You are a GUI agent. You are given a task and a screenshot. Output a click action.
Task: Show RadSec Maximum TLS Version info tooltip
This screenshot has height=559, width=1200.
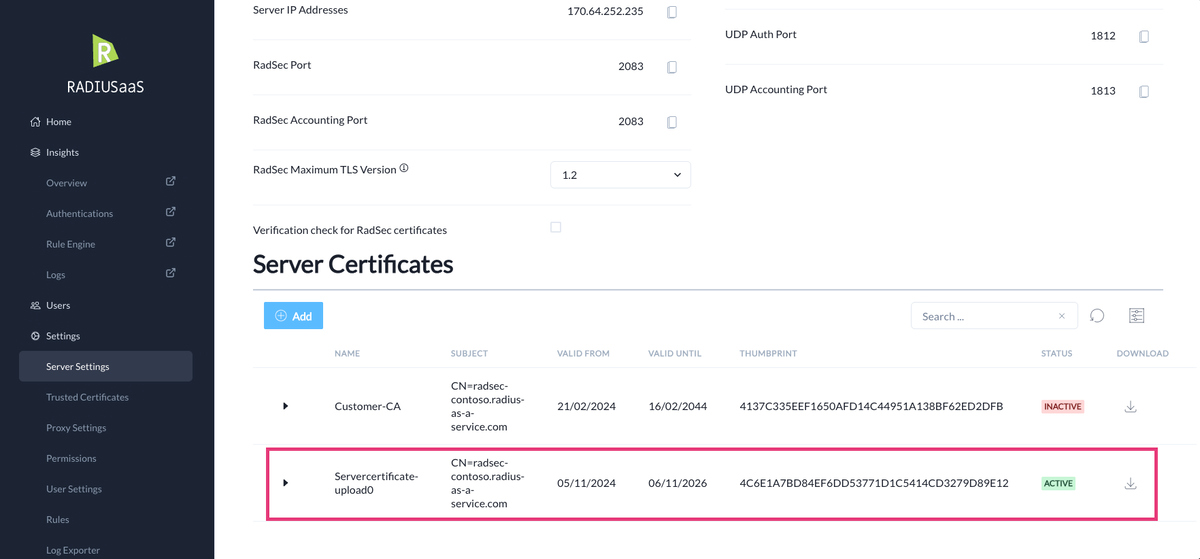404,168
